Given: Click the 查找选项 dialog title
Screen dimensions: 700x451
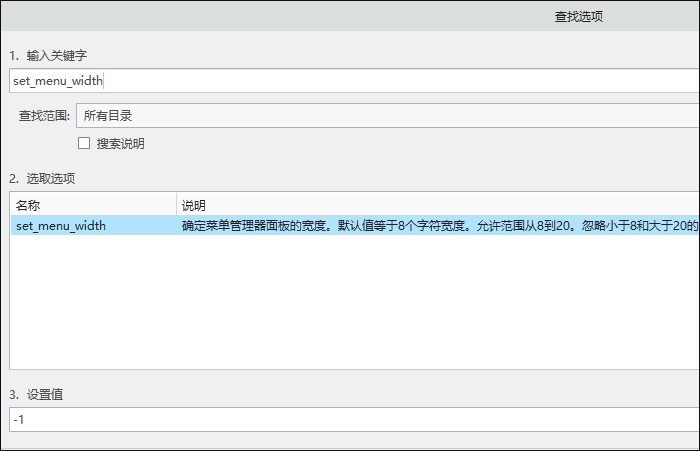Looking at the screenshot, I should [x=579, y=17].
